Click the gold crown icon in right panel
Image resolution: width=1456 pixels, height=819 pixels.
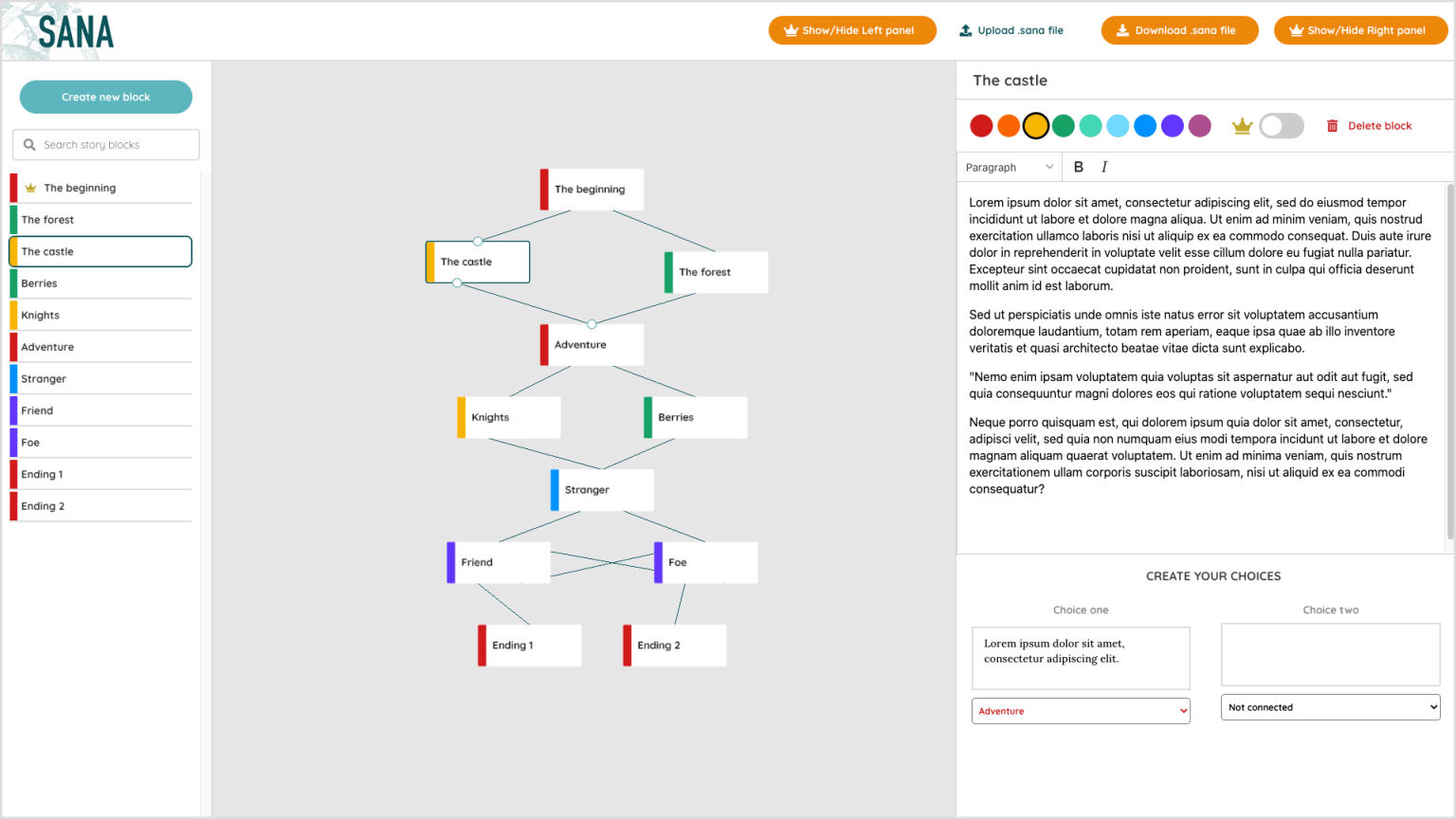point(1242,126)
